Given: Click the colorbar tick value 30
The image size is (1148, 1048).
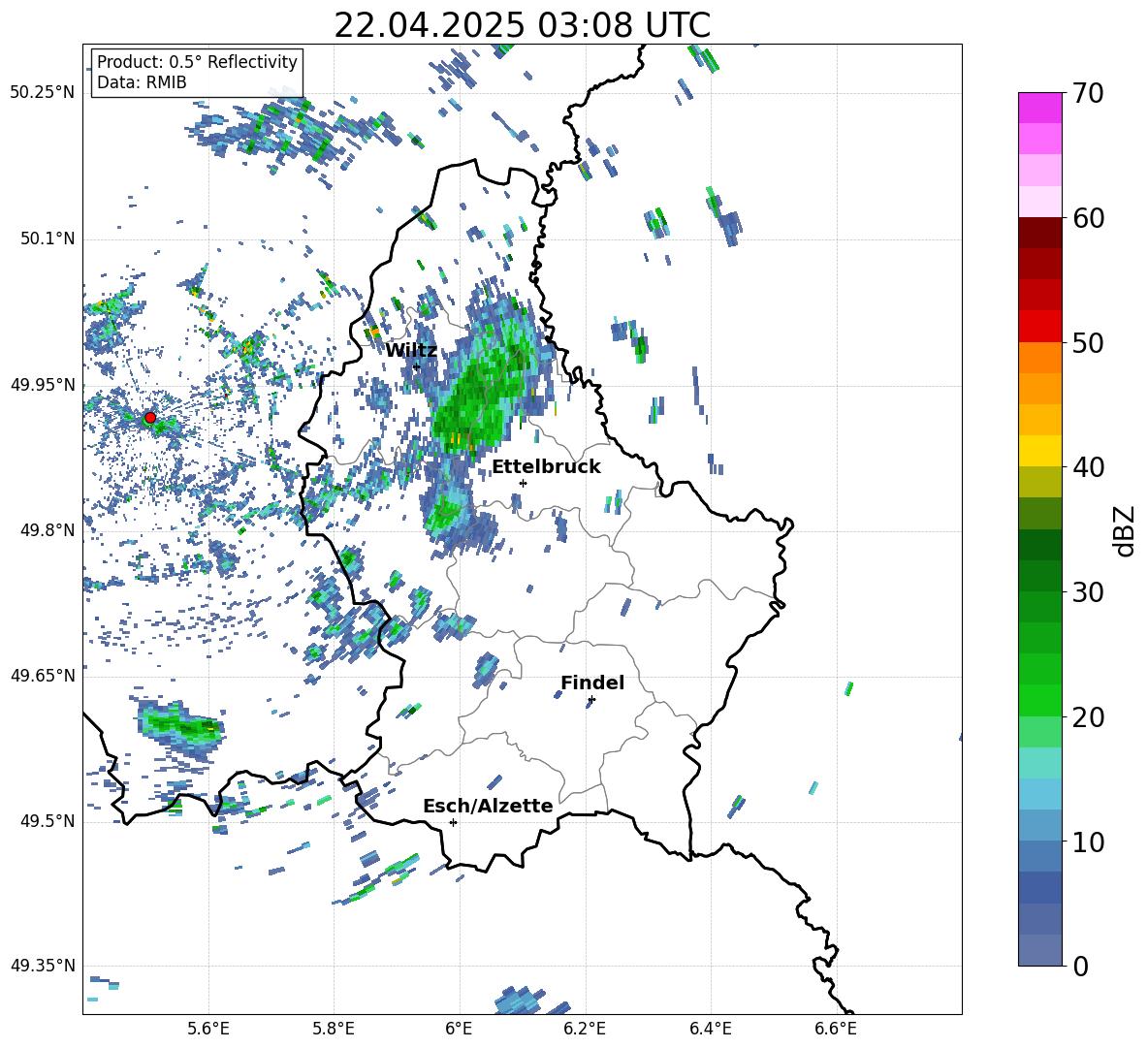Looking at the screenshot, I should 1088,592.
